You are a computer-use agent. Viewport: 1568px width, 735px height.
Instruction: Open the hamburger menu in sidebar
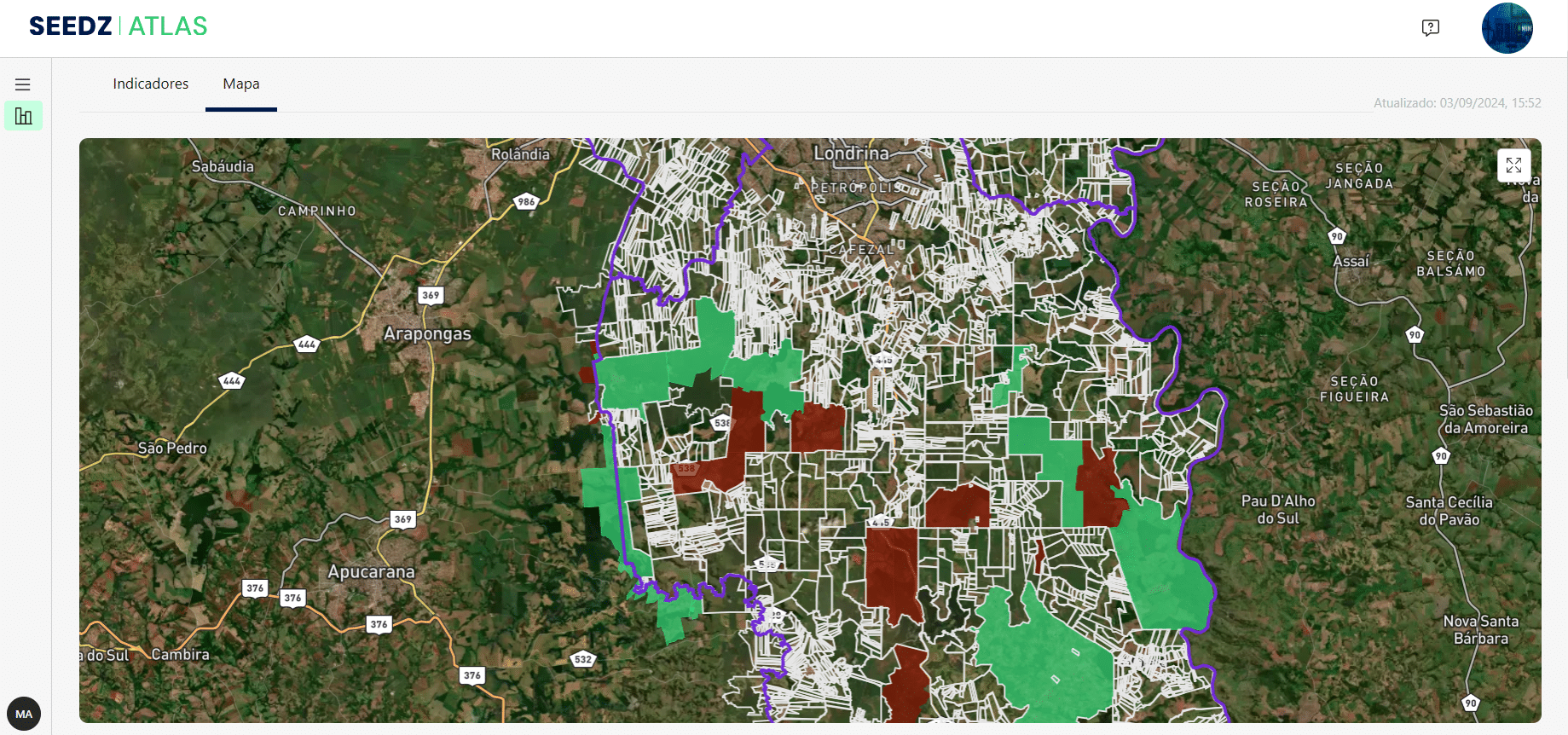23,84
